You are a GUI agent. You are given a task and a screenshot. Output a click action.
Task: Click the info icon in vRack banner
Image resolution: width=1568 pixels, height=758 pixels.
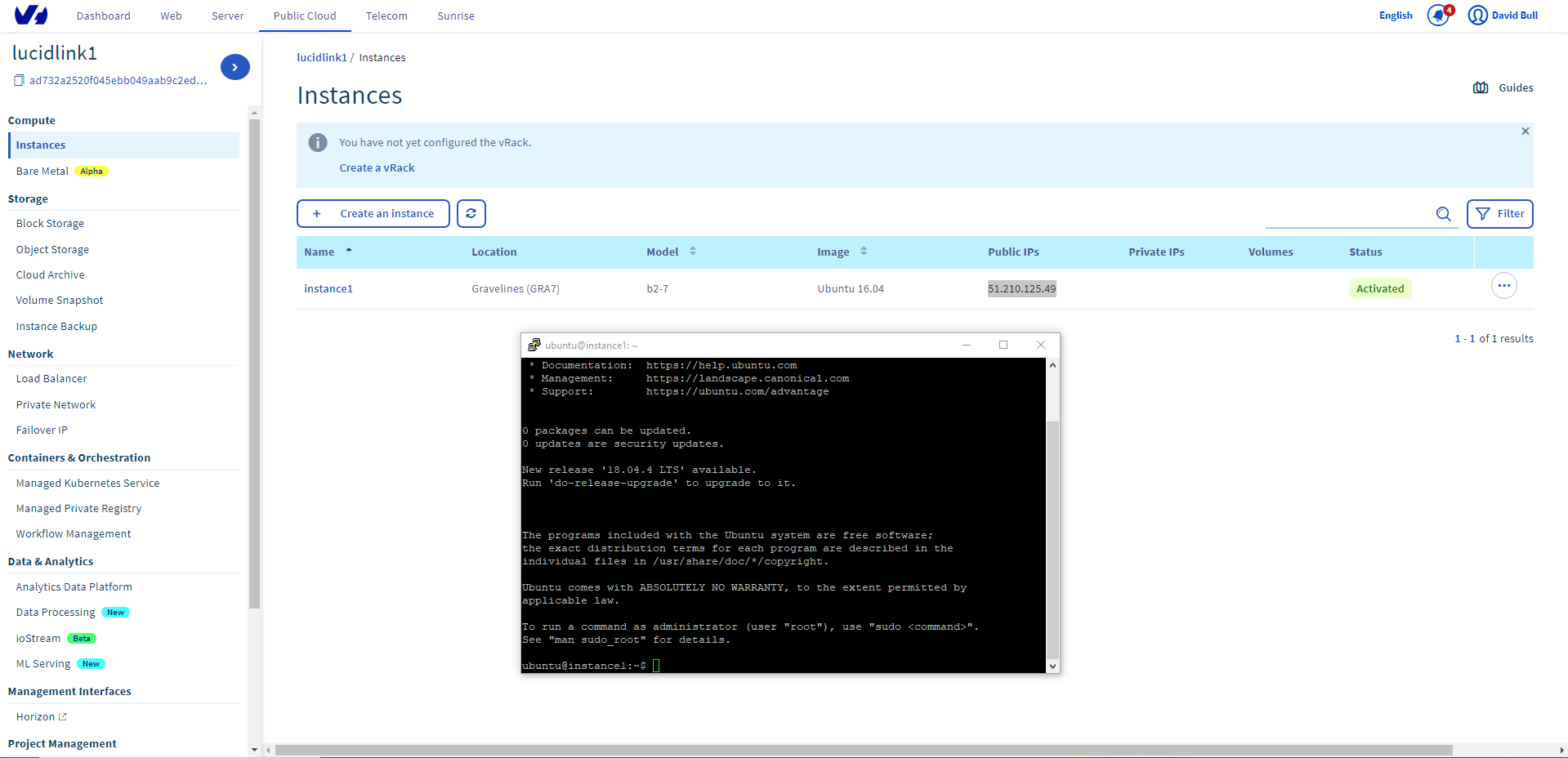(318, 142)
